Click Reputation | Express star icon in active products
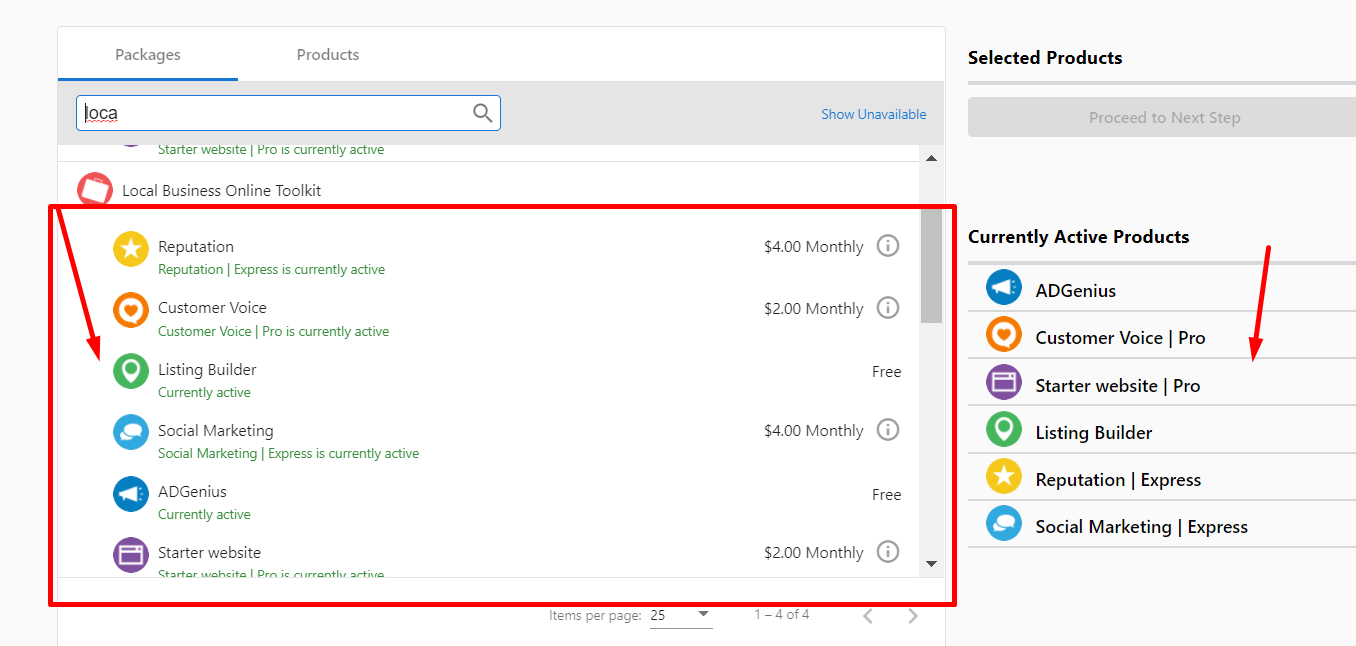Screen dimensions: 1356x646 coord(1004,477)
